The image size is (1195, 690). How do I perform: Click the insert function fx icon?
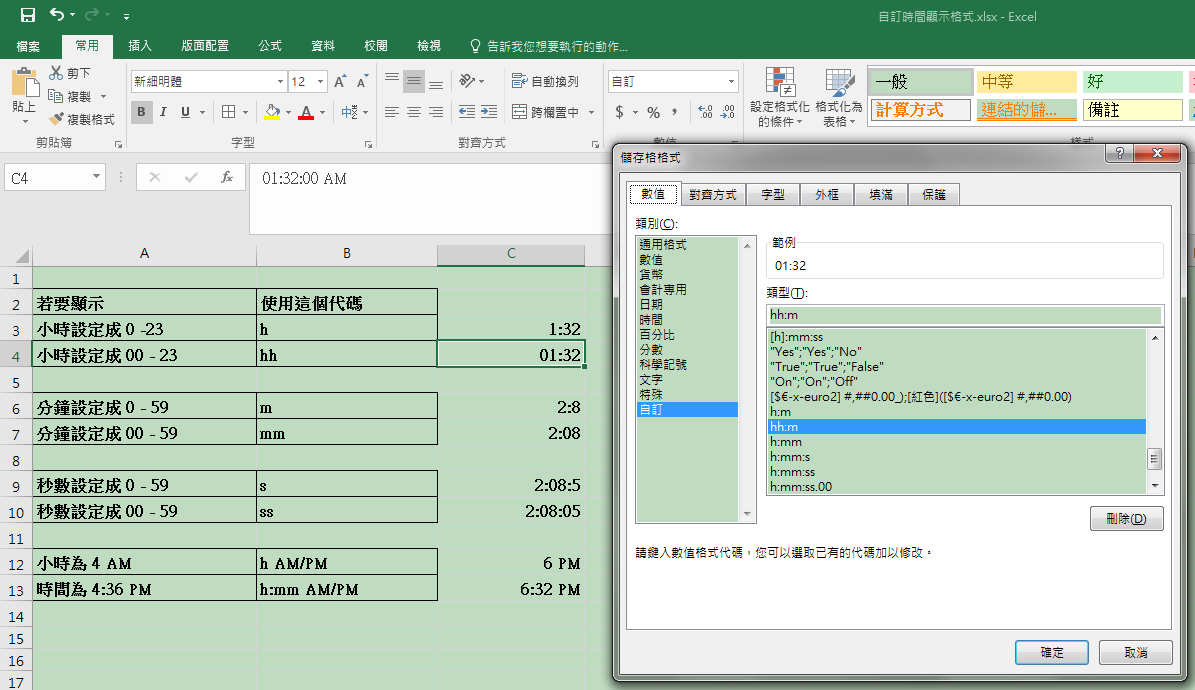click(x=226, y=178)
